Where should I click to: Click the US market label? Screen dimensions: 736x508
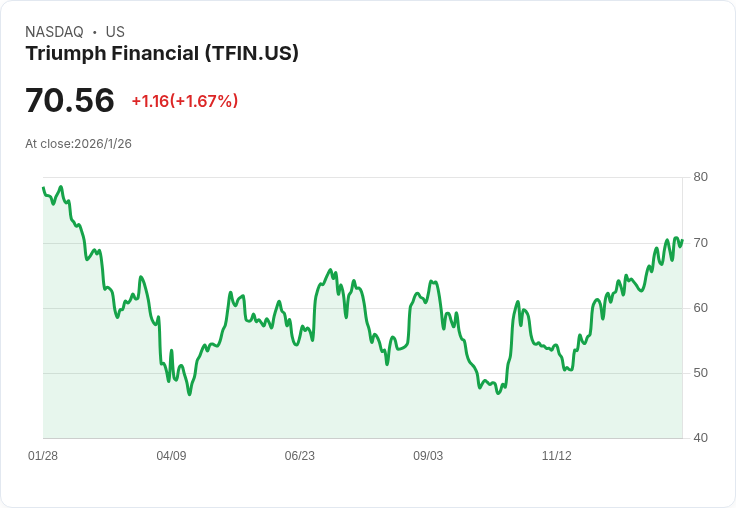[115, 32]
